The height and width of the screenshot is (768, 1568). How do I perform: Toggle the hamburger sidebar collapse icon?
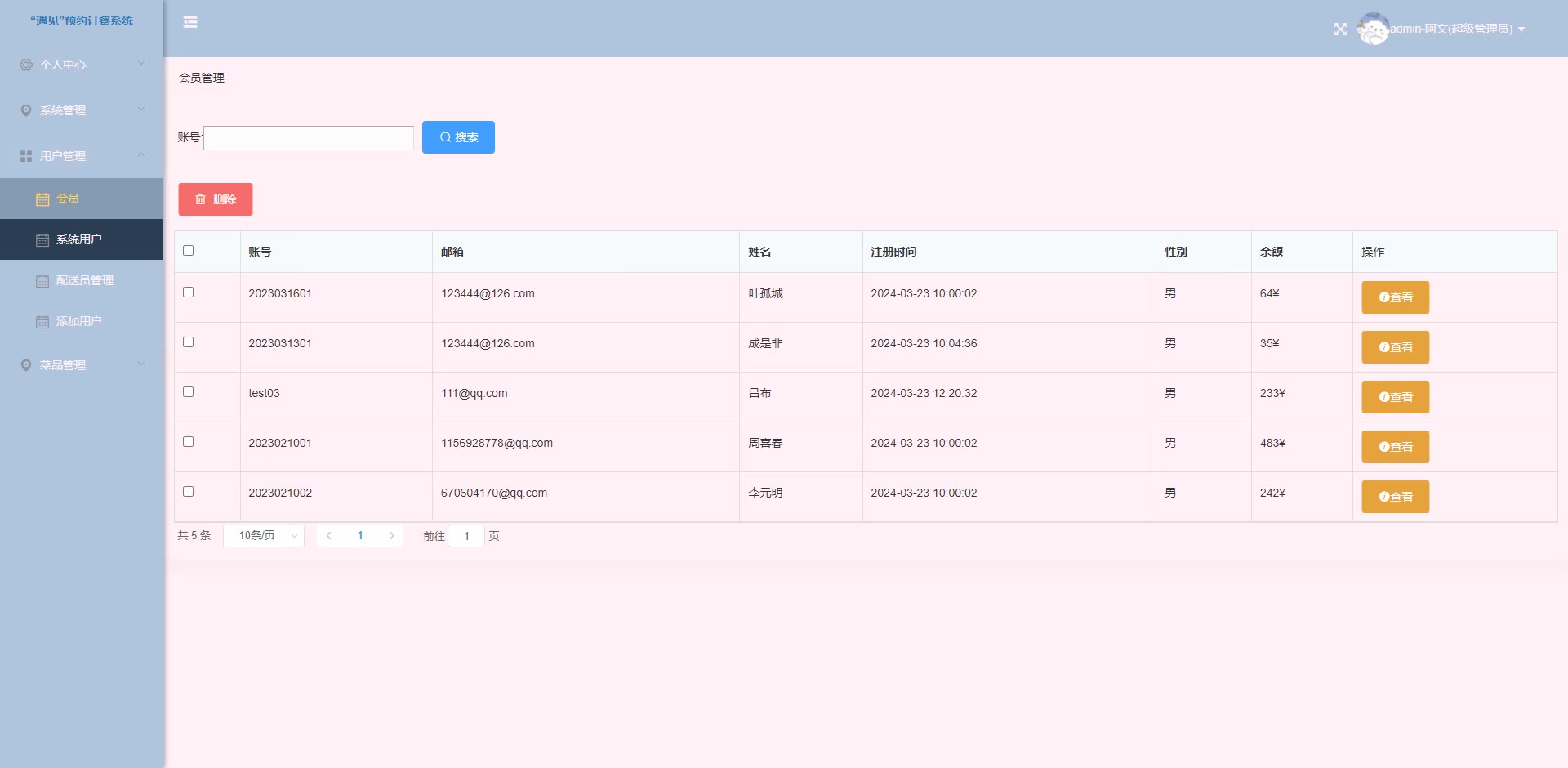pyautogui.click(x=190, y=22)
